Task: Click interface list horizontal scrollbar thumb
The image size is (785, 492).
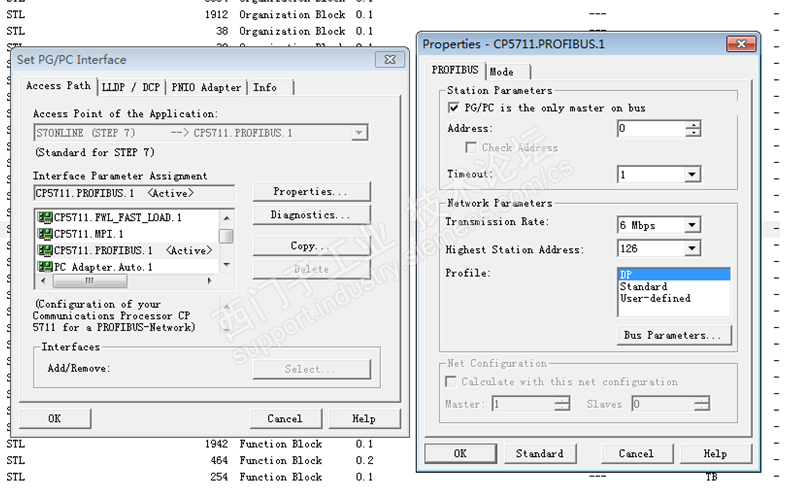Action: click(x=90, y=281)
